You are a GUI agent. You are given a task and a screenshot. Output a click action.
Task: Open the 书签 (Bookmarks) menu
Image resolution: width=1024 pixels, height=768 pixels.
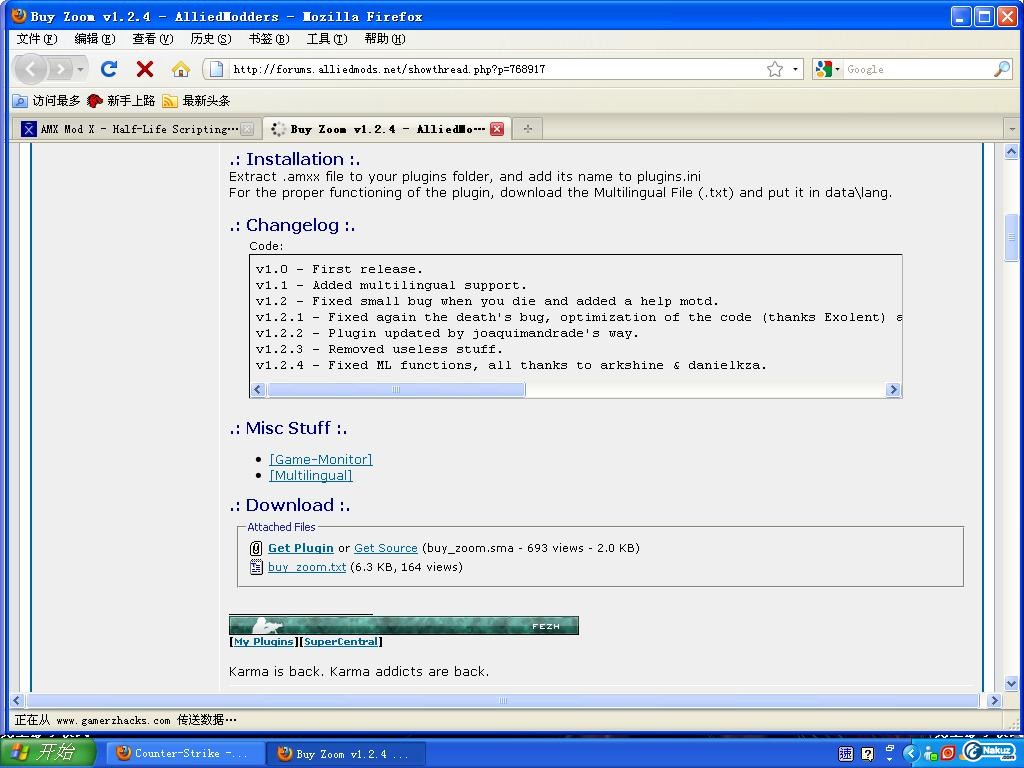(x=268, y=39)
